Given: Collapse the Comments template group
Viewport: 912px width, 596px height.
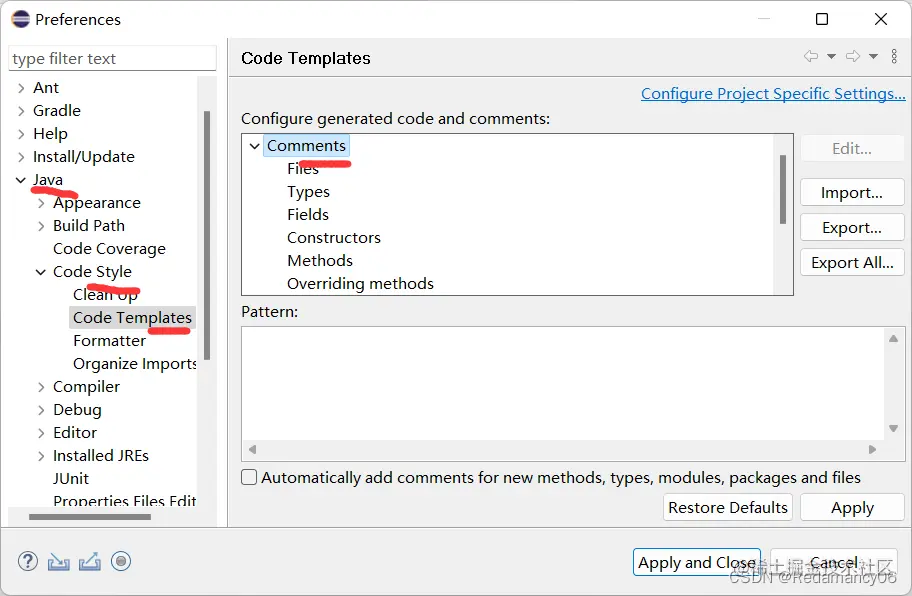Looking at the screenshot, I should 254,146.
